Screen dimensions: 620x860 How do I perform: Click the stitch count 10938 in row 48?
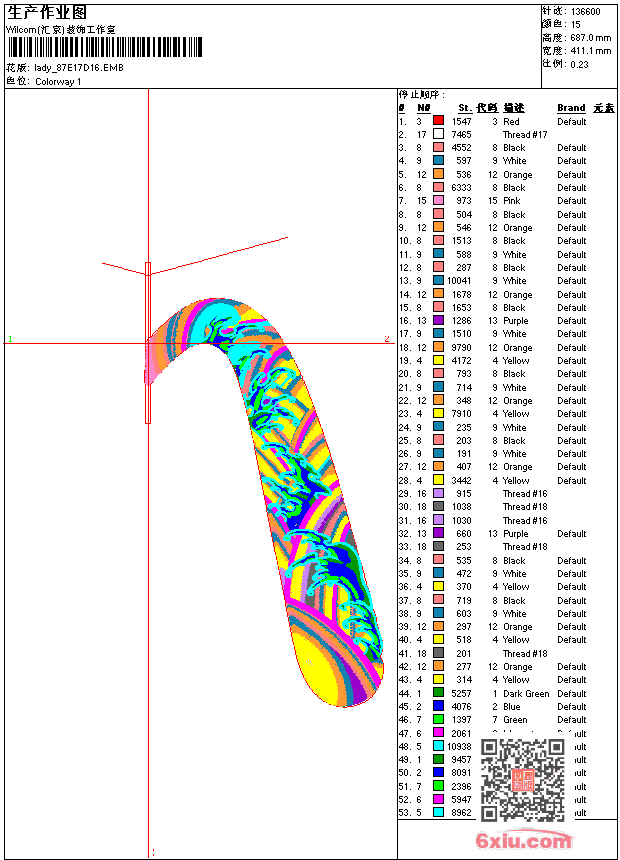(x=459, y=746)
